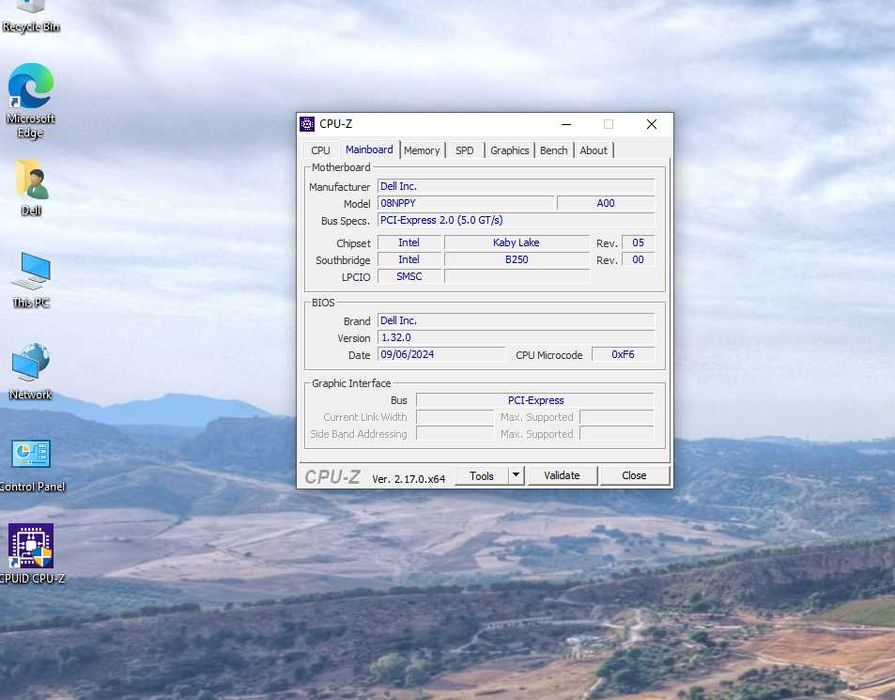
Task: Click the Manufacturer field Dell Inc.
Action: pos(516,186)
